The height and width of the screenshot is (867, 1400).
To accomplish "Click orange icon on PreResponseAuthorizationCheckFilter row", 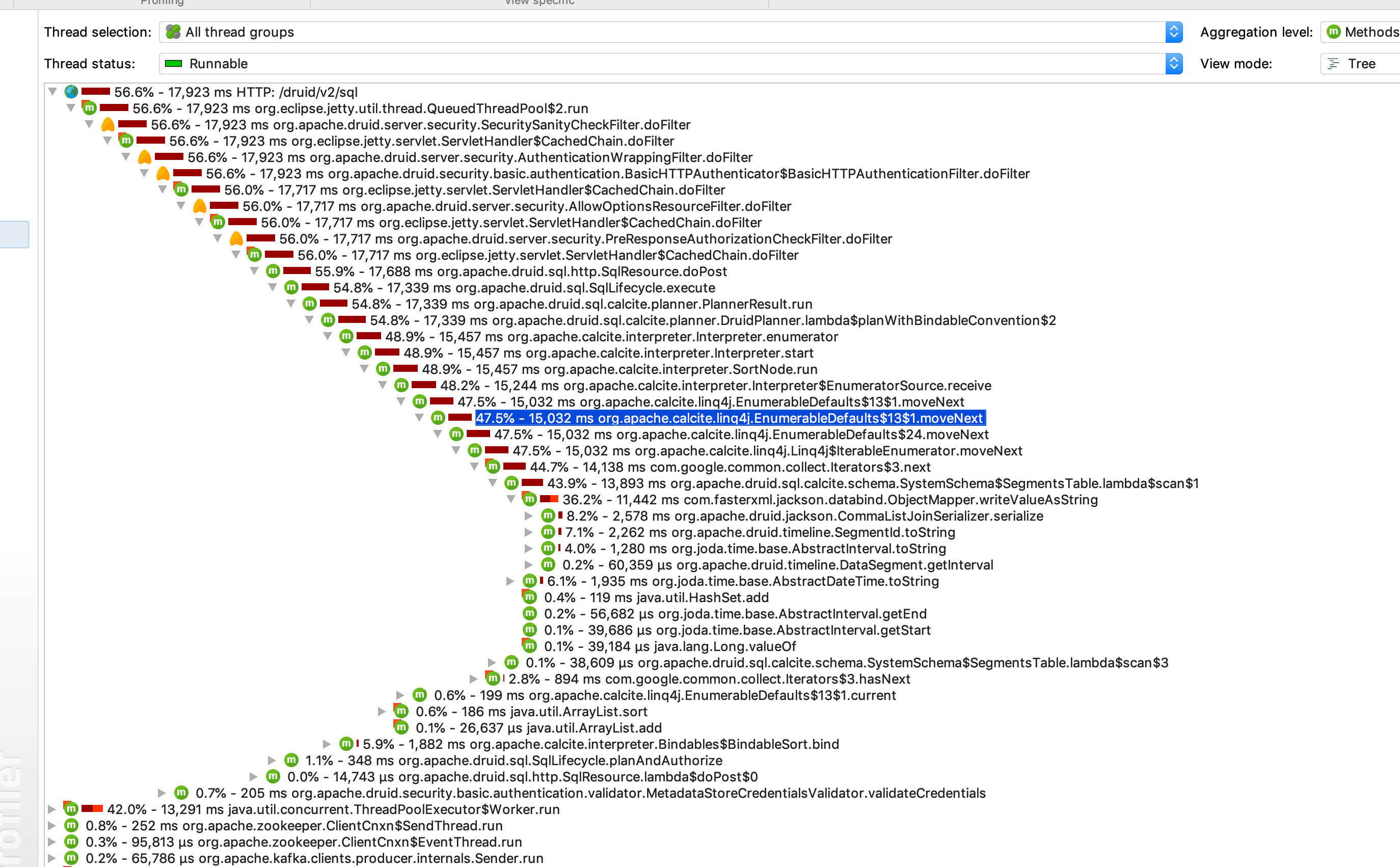I will coord(236,238).
